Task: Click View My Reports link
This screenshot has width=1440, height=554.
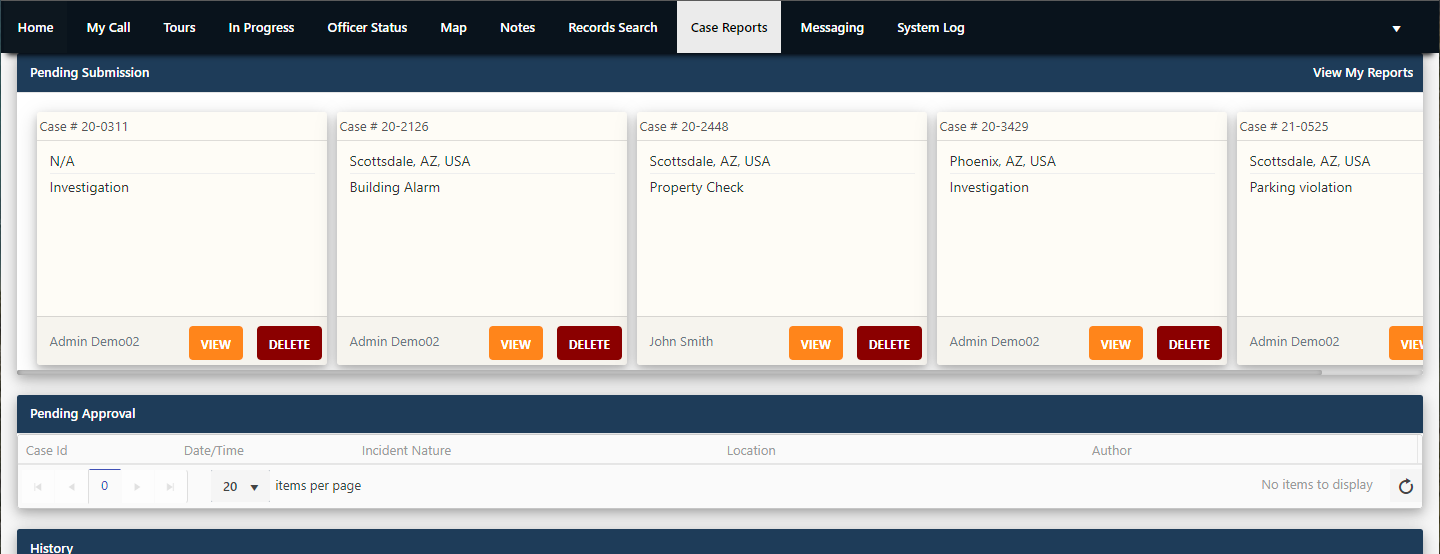Action: click(1362, 72)
